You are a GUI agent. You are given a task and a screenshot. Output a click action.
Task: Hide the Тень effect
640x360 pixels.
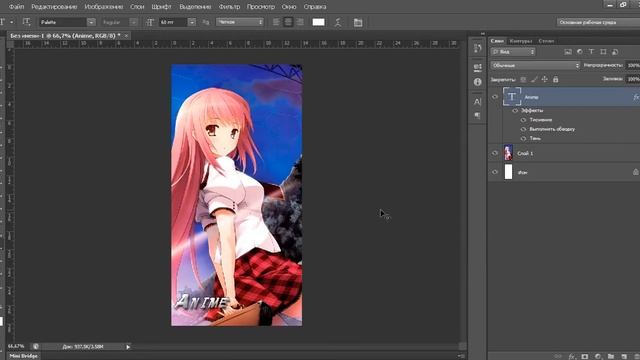[x=523, y=138]
